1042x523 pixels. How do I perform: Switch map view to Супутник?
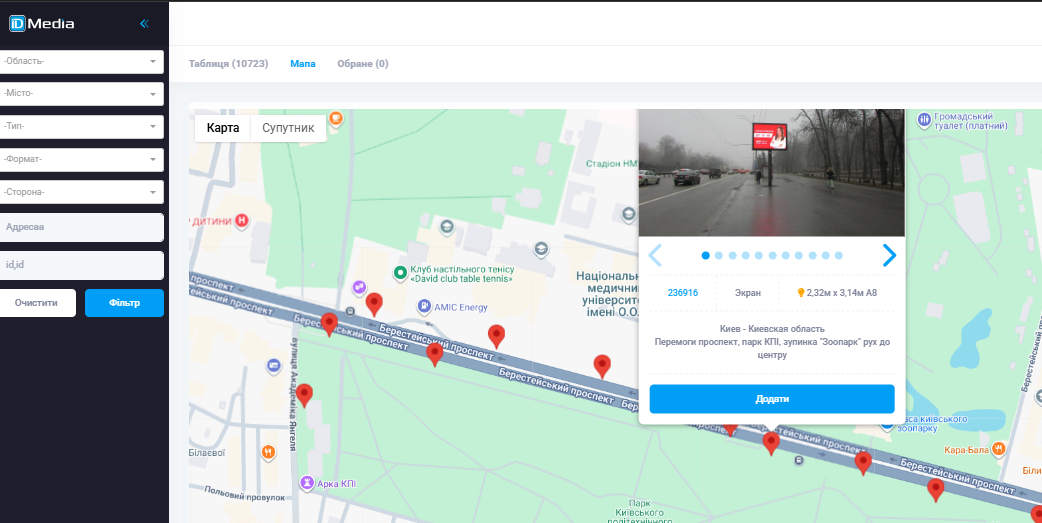pyautogui.click(x=288, y=128)
